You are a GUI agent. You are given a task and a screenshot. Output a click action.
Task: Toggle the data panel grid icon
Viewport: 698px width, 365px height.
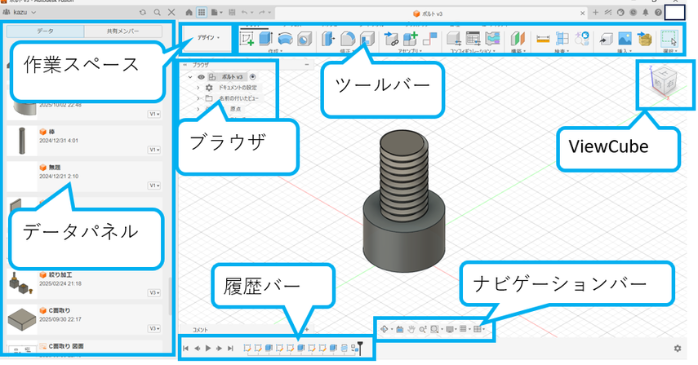tap(201, 12)
